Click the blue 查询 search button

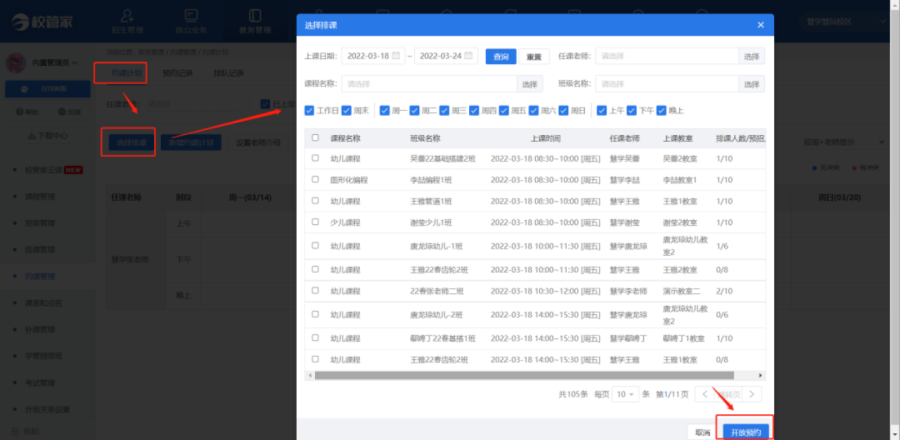pos(500,57)
